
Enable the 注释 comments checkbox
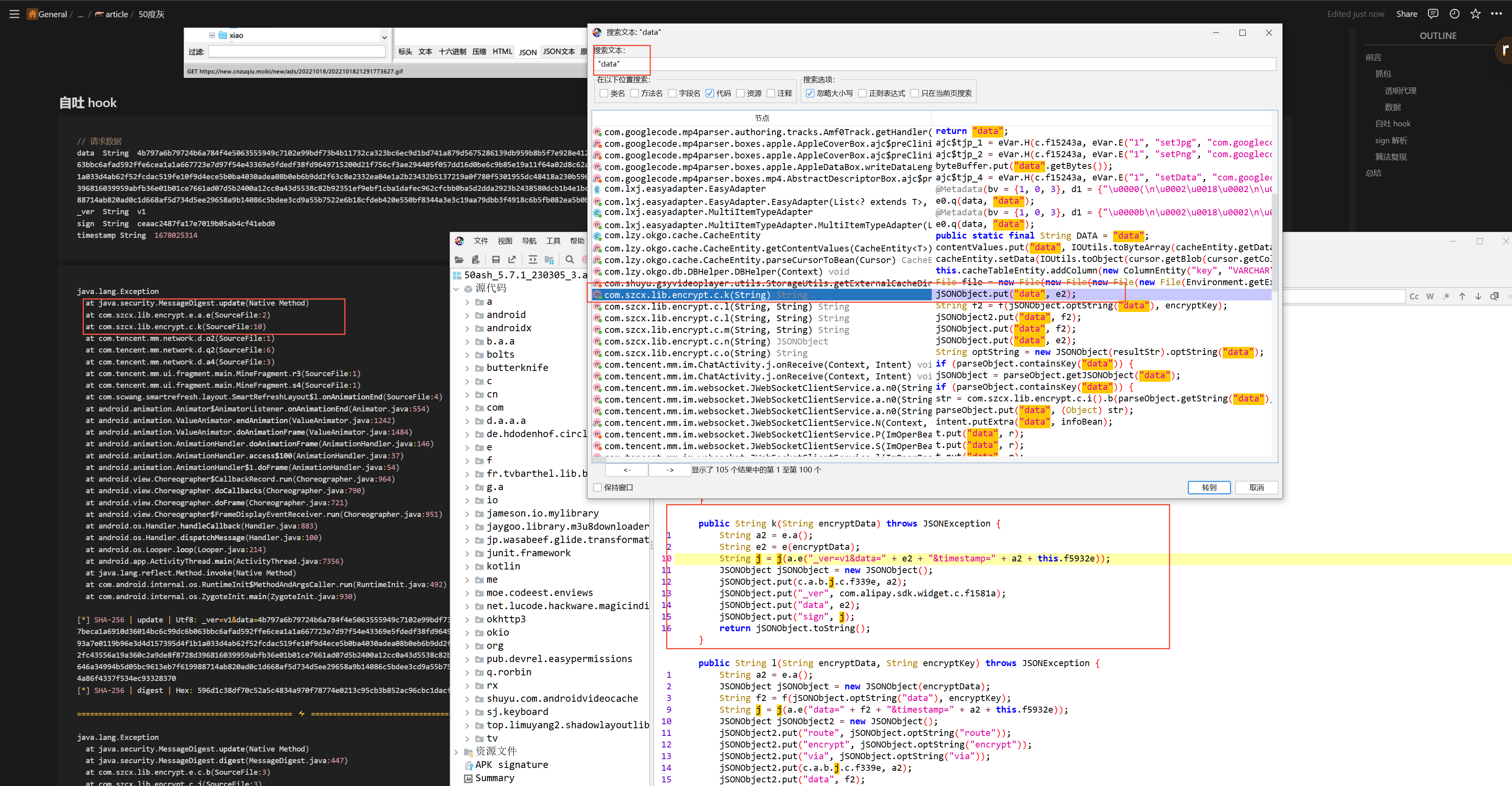pyautogui.click(x=771, y=93)
